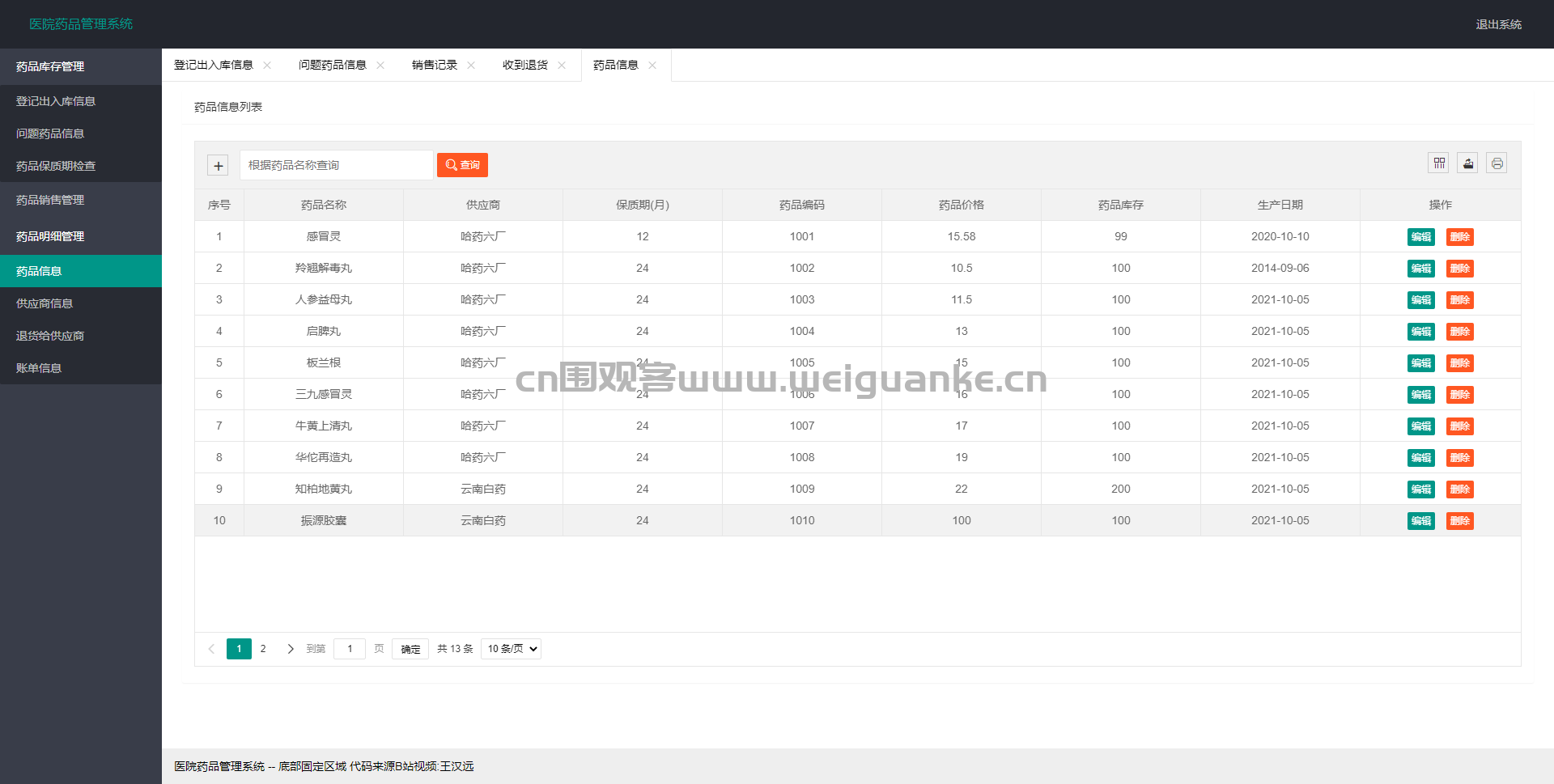Click the orange 查询 search button

pyautogui.click(x=462, y=165)
